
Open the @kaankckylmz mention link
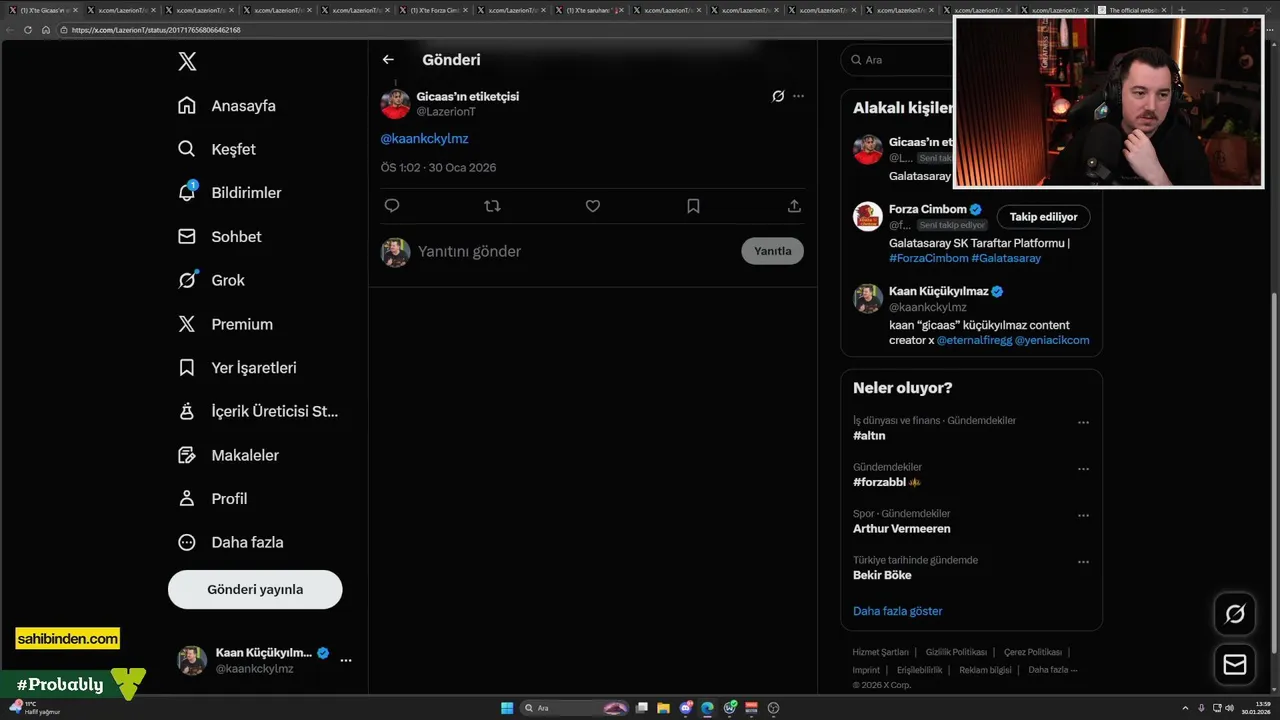click(x=424, y=139)
